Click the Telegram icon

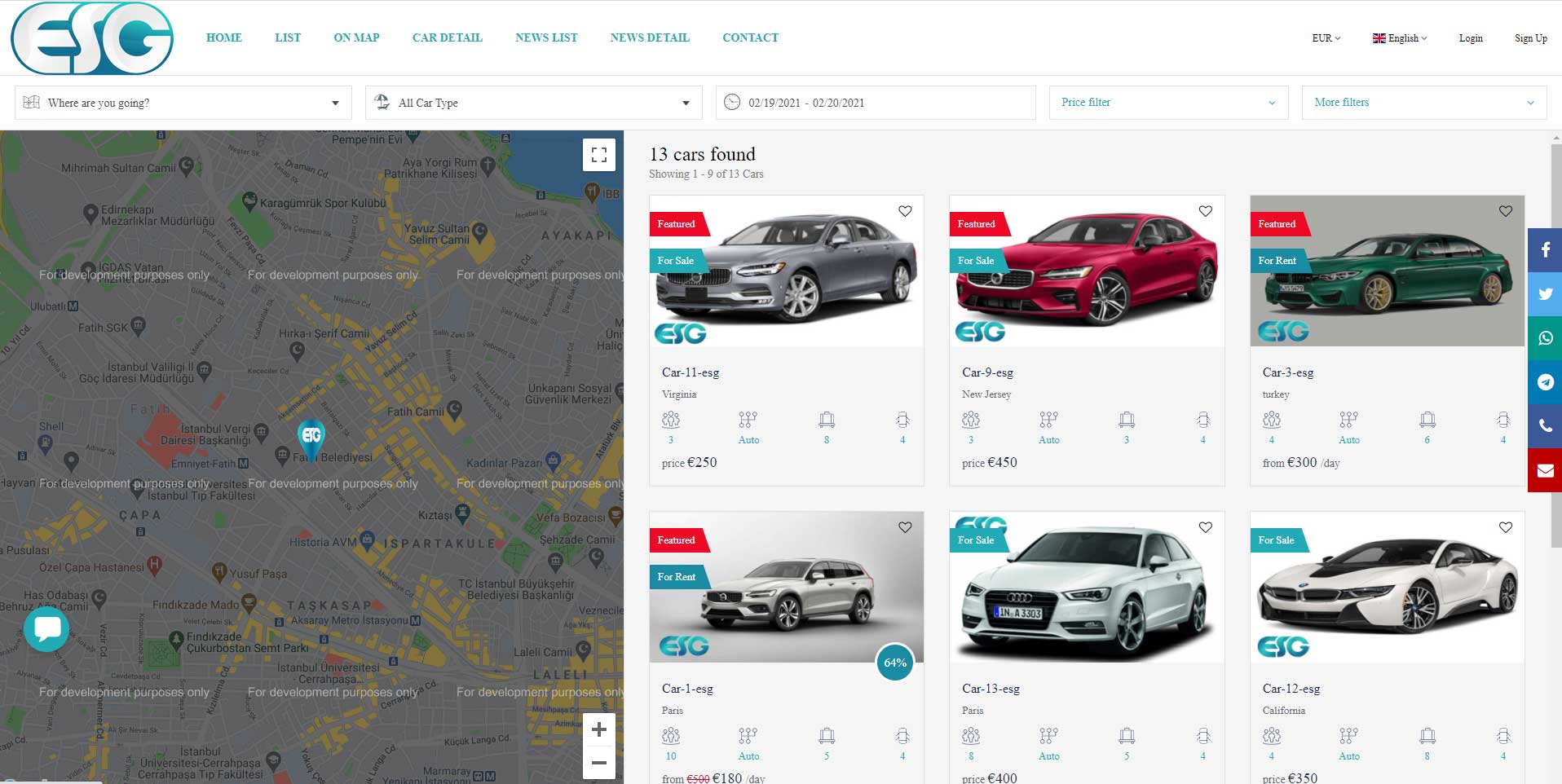tap(1545, 382)
